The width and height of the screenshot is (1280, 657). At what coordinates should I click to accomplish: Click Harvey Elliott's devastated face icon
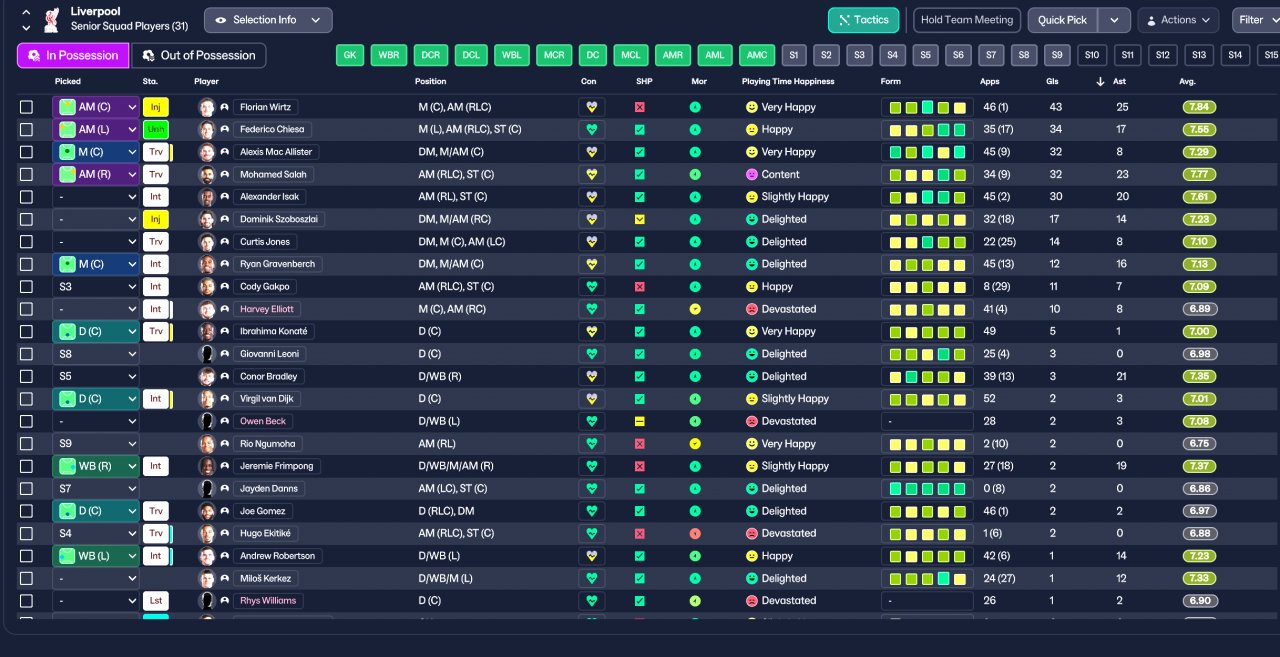[752, 309]
